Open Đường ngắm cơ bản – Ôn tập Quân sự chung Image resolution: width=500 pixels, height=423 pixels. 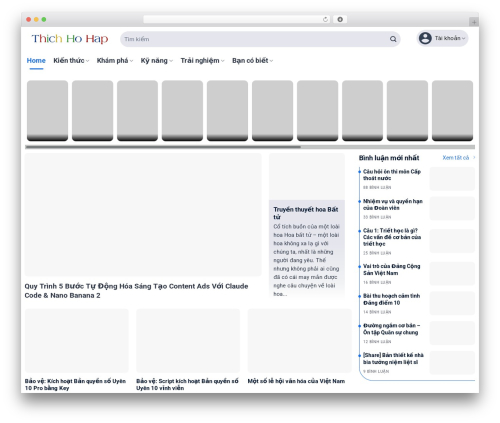point(391,329)
